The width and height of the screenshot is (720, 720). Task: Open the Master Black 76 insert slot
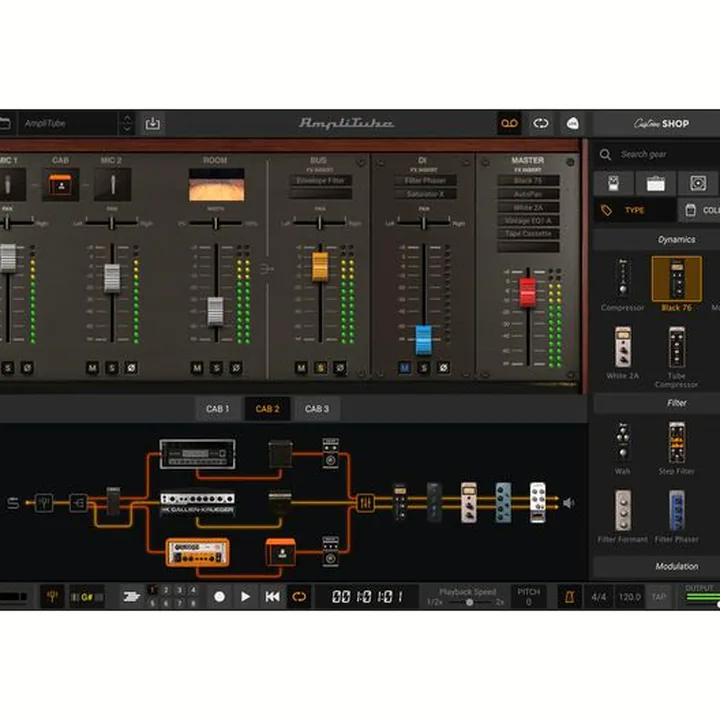528,180
